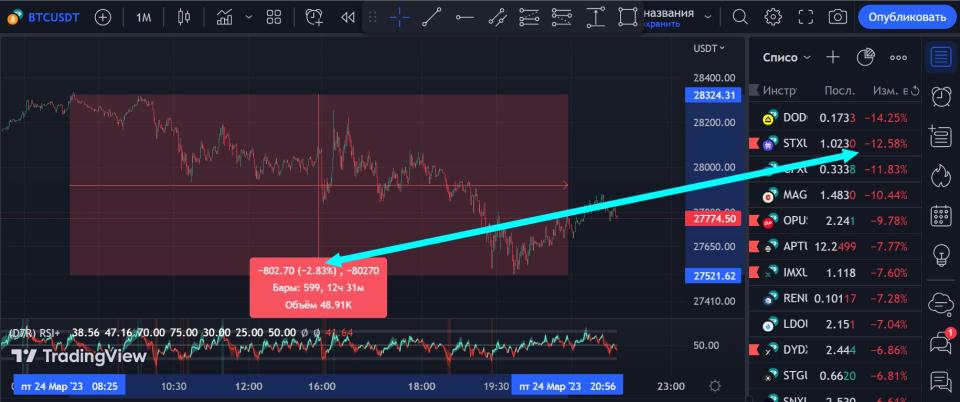
Task: Open the USDT currency dropdown on price axis
Action: pos(709,48)
